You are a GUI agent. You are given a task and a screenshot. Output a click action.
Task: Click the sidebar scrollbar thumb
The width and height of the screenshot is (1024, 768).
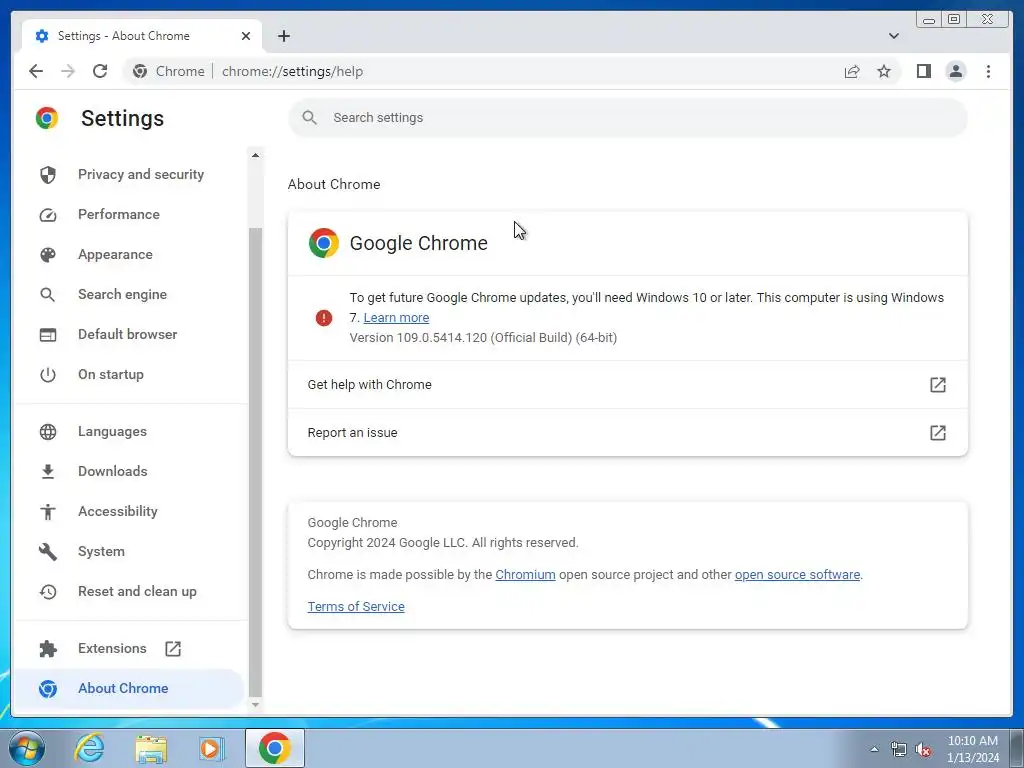tap(255, 462)
